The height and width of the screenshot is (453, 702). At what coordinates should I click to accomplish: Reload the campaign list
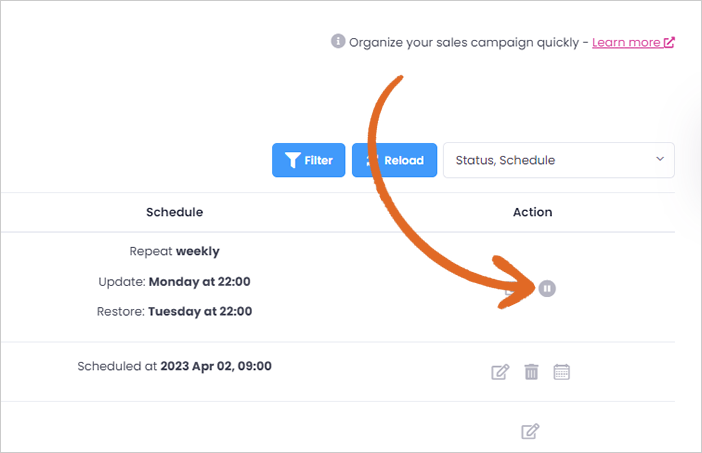[x=394, y=160]
